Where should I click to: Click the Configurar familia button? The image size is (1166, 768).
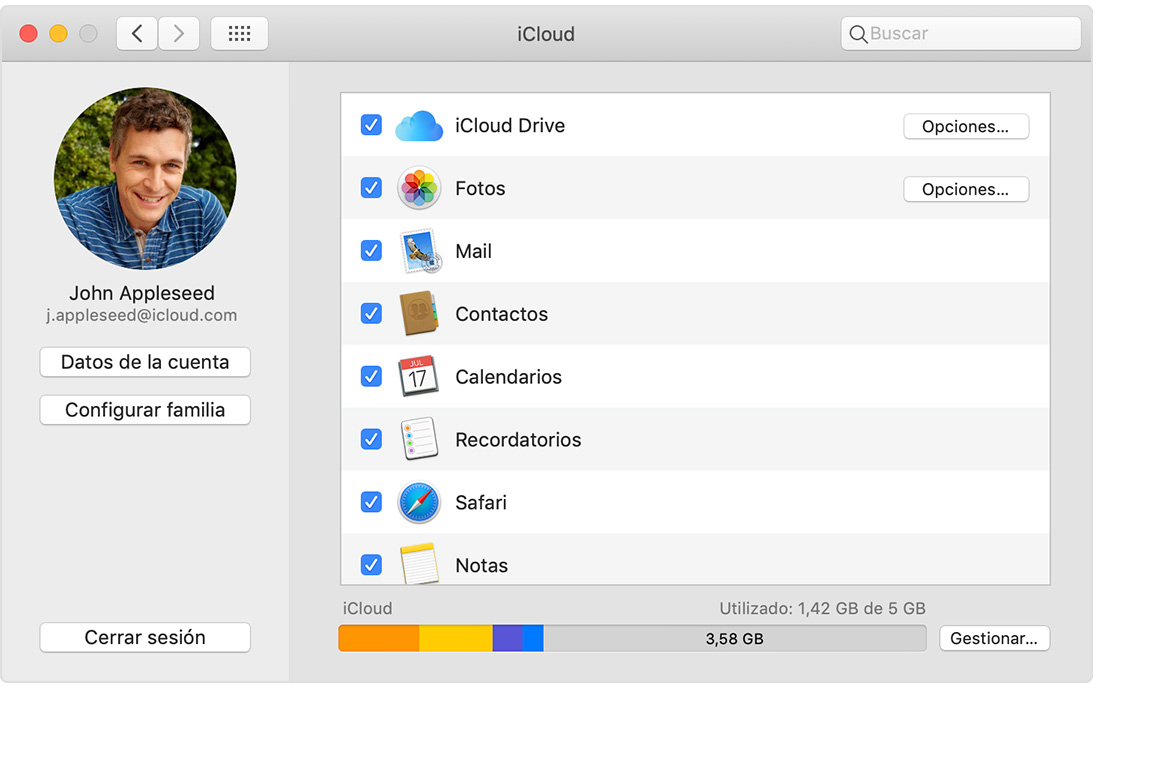point(145,410)
